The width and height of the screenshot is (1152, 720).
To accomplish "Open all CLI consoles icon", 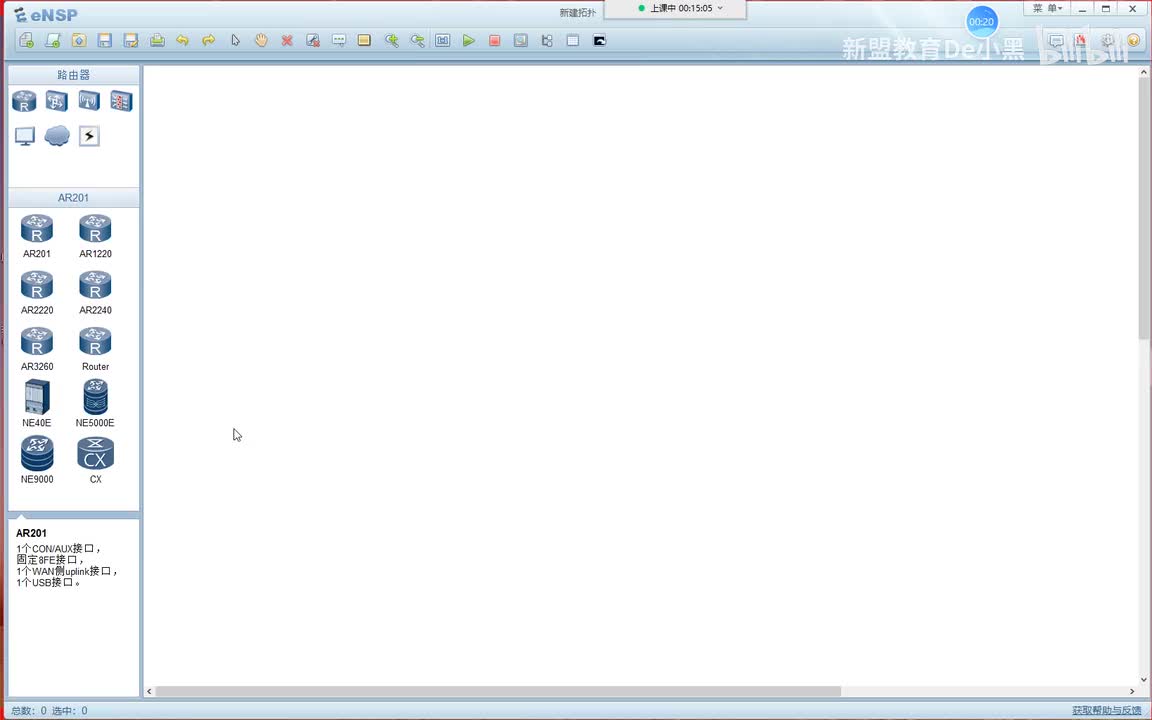I will (600, 40).
